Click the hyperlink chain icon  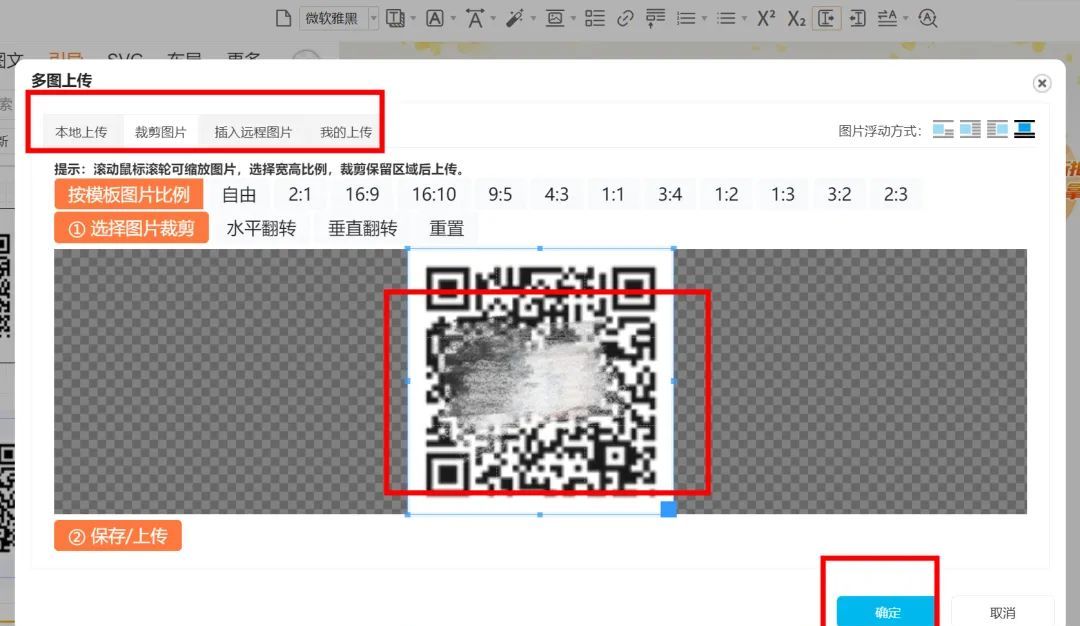pyautogui.click(x=625, y=18)
